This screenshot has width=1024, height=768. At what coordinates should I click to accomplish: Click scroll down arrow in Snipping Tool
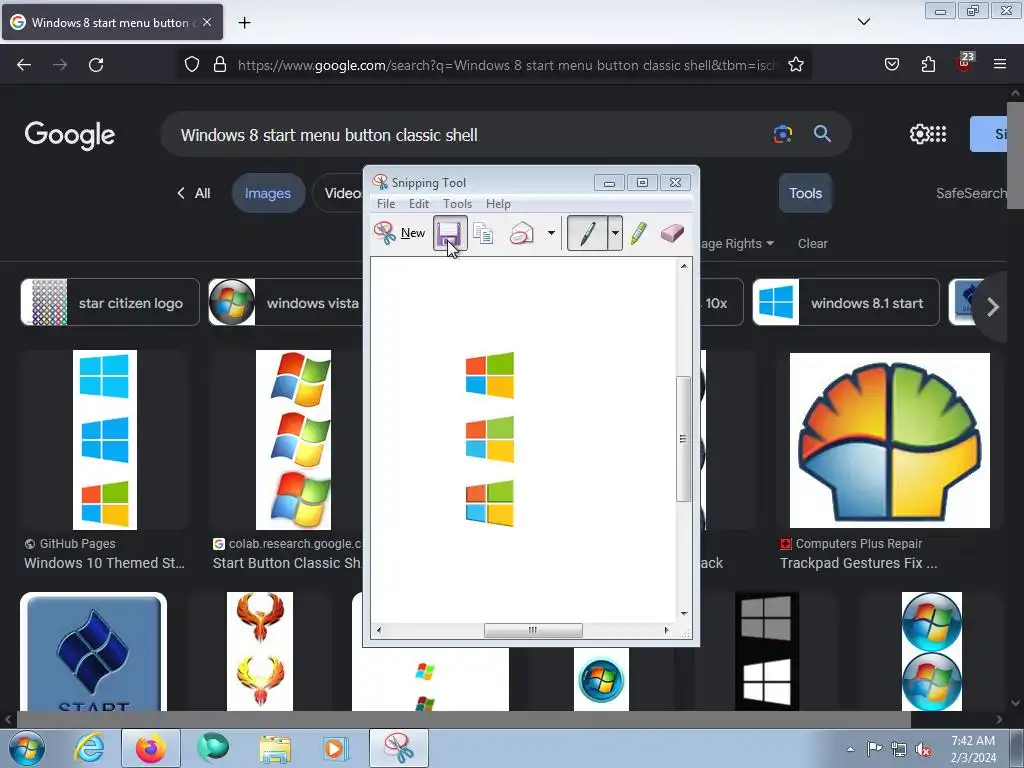tap(684, 613)
